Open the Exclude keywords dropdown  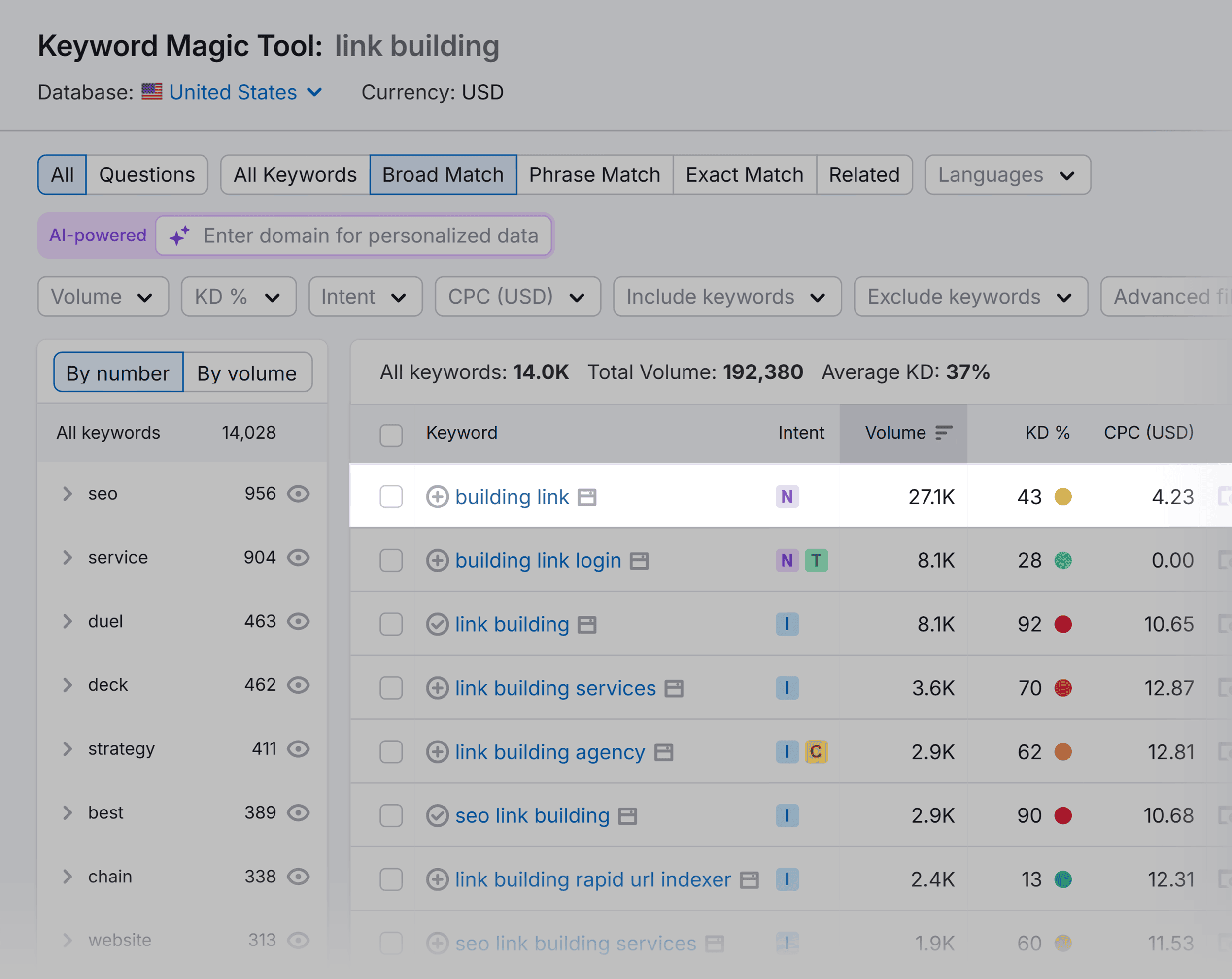[x=971, y=297]
